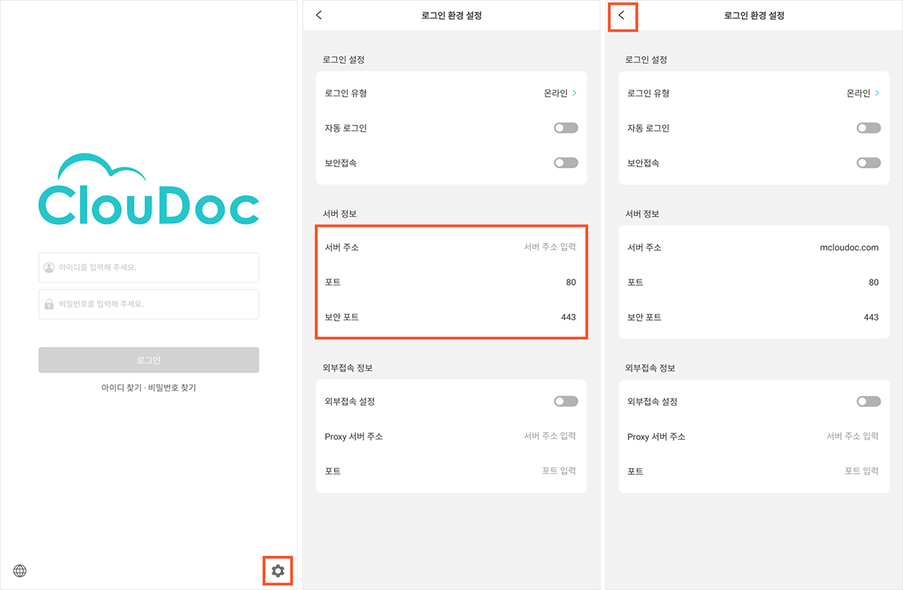
Task: Click the 포트 입력 field in the mcloudoc.com settings screen
Action: [862, 471]
